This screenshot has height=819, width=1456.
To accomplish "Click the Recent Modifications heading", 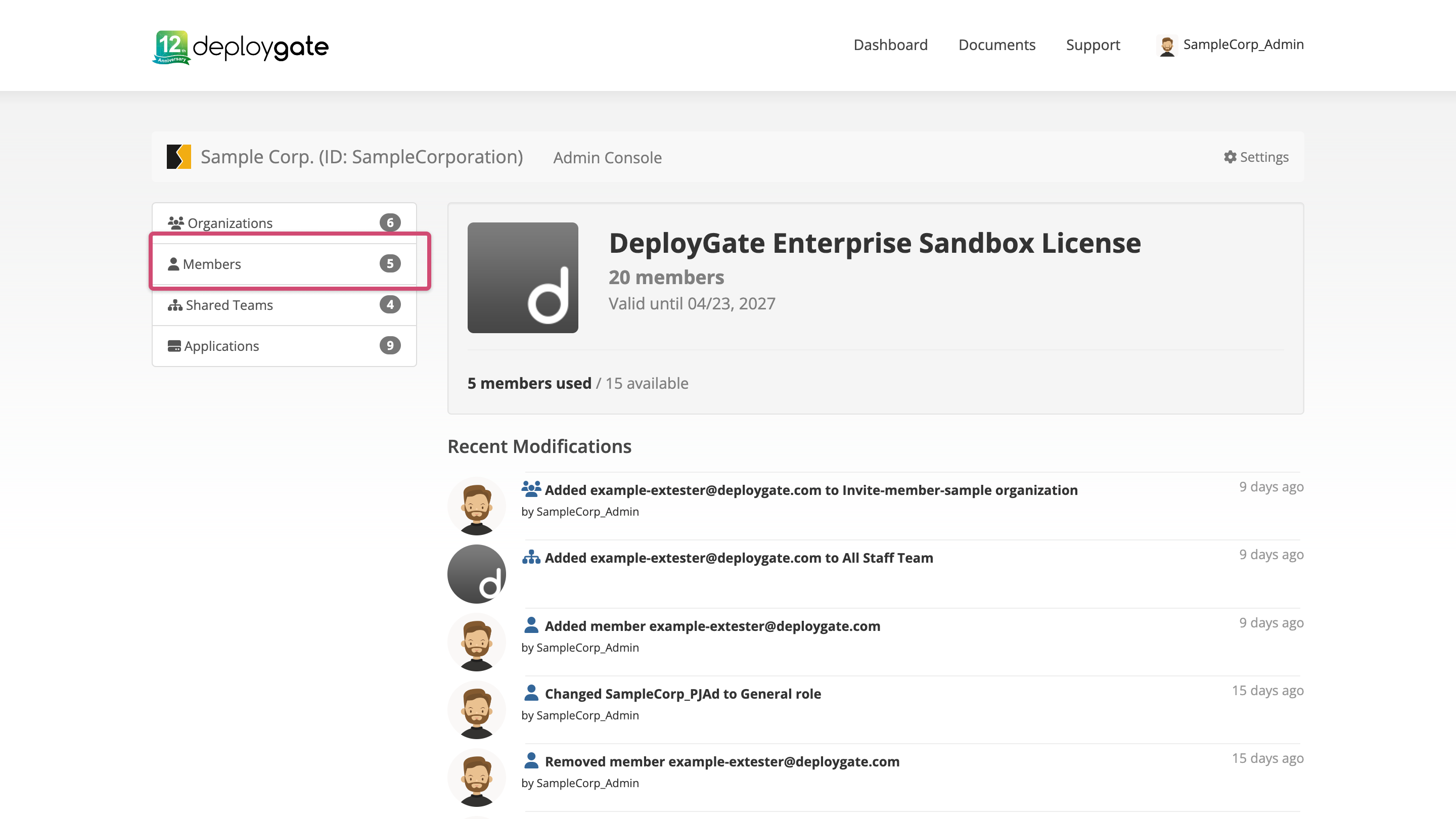I will click(539, 446).
